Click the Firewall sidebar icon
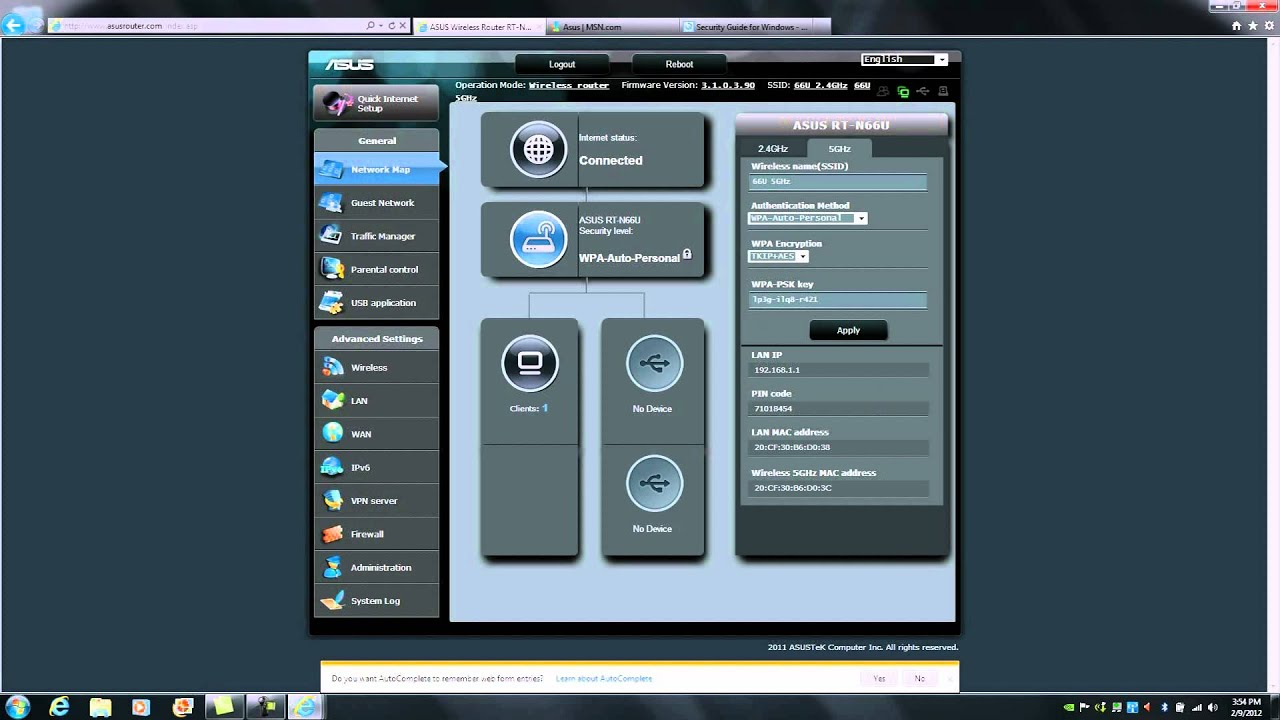This screenshot has width=1280, height=720. (x=332, y=534)
